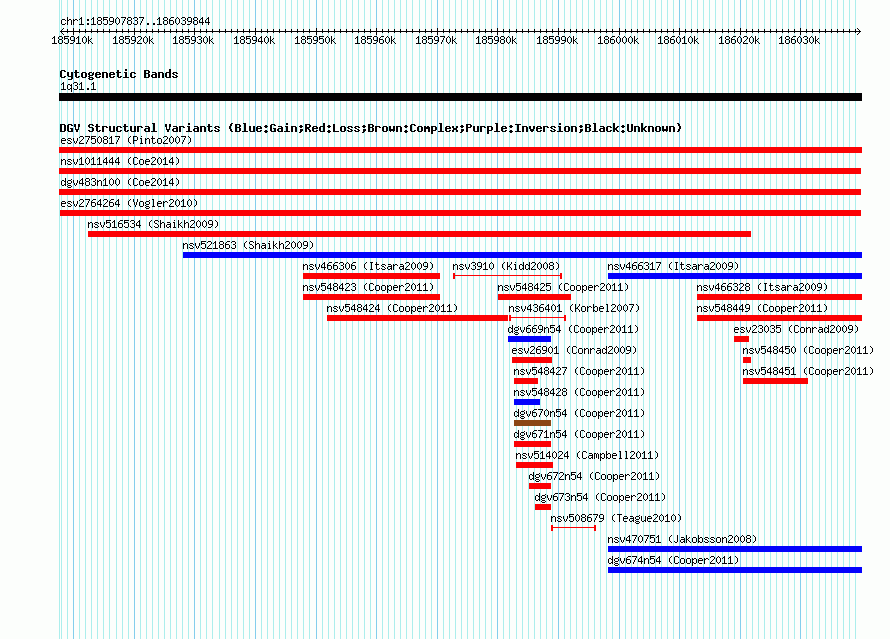Viewport: 890px width, 639px height.
Task: Select the thin red line under nsv3910
Action: 507,276
